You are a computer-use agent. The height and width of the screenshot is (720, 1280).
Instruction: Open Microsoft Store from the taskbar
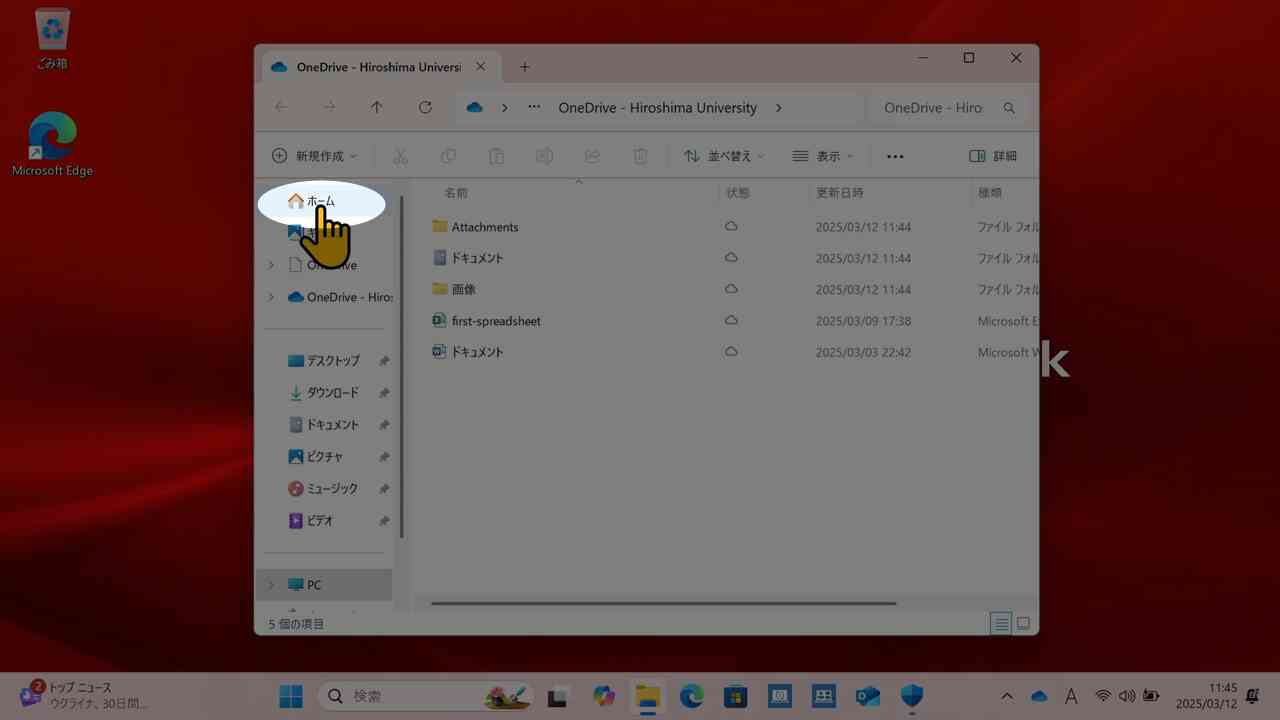[736, 696]
